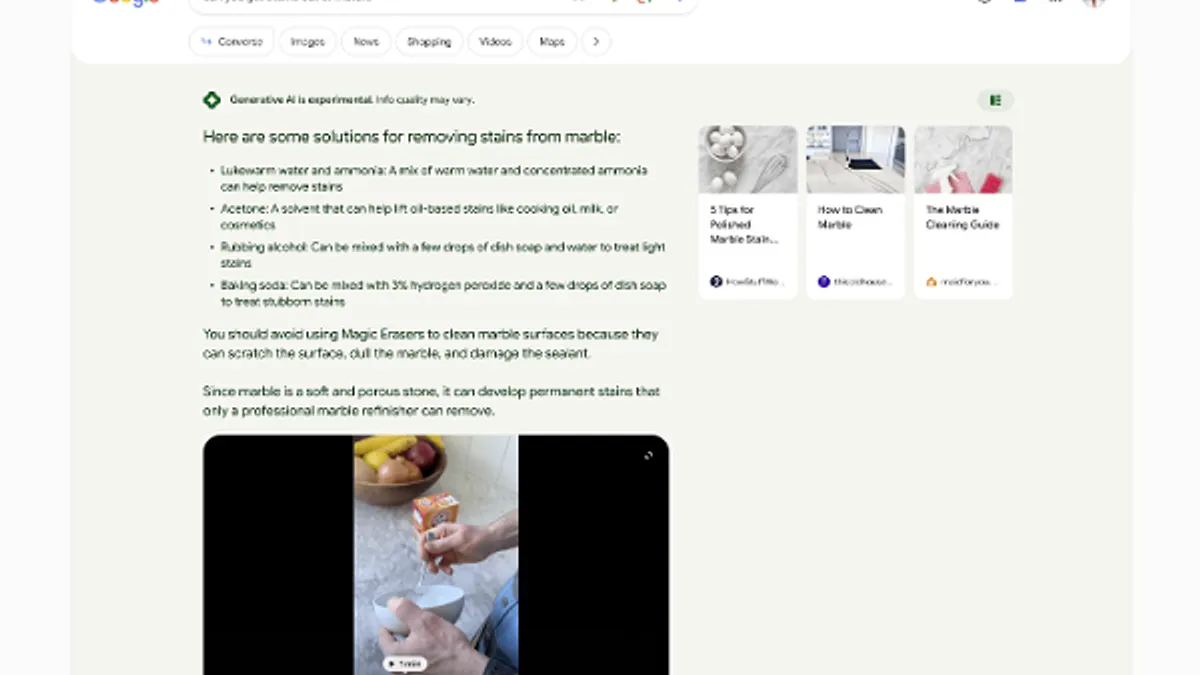This screenshot has width=1200, height=675.
Task: Click the TikTok label on the video
Action: click(405, 663)
